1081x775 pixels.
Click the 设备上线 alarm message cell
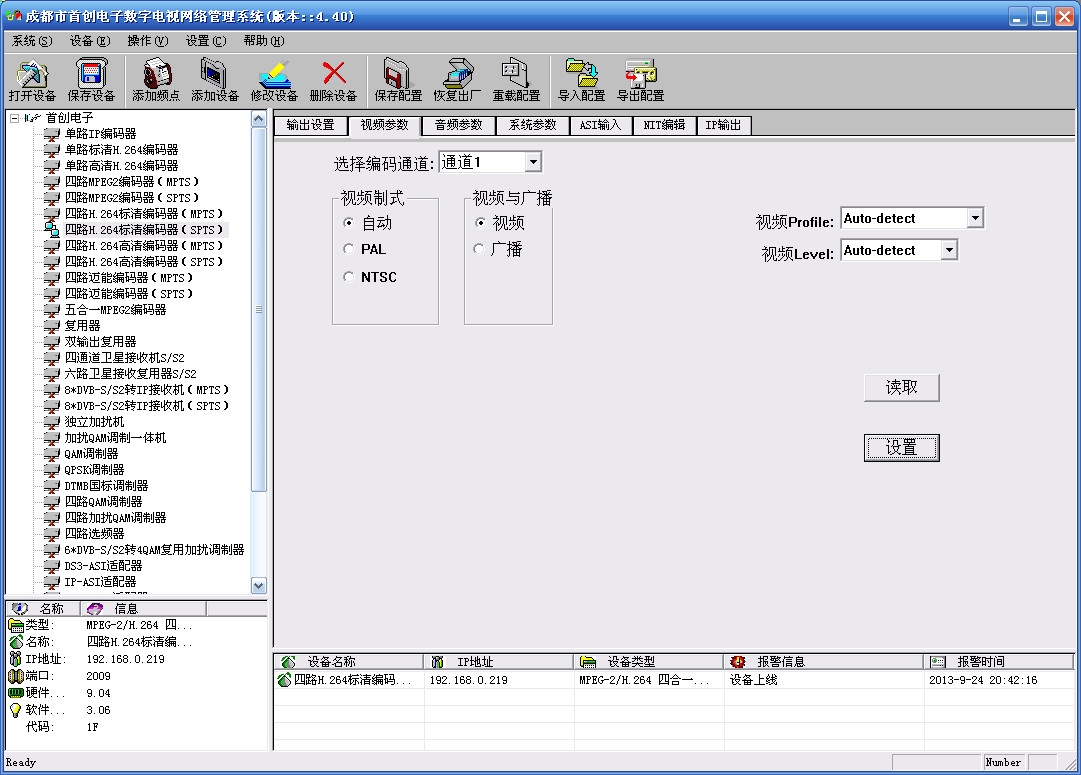754,680
